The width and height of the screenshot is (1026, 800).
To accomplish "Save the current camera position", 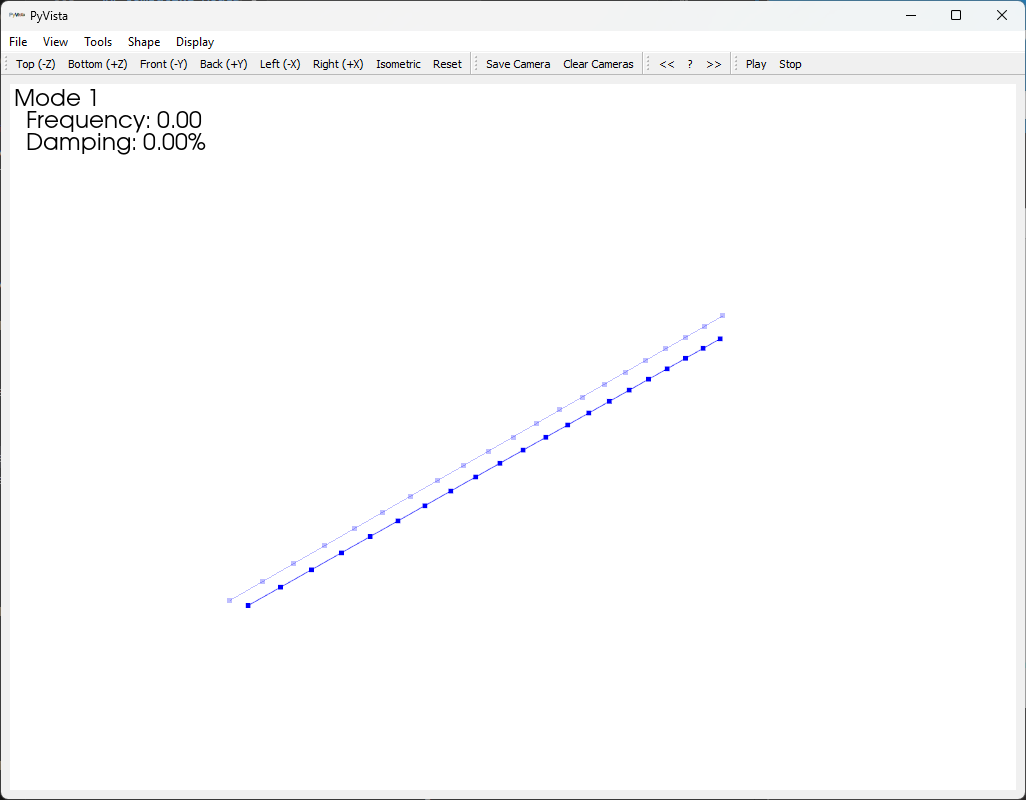I will [x=518, y=63].
